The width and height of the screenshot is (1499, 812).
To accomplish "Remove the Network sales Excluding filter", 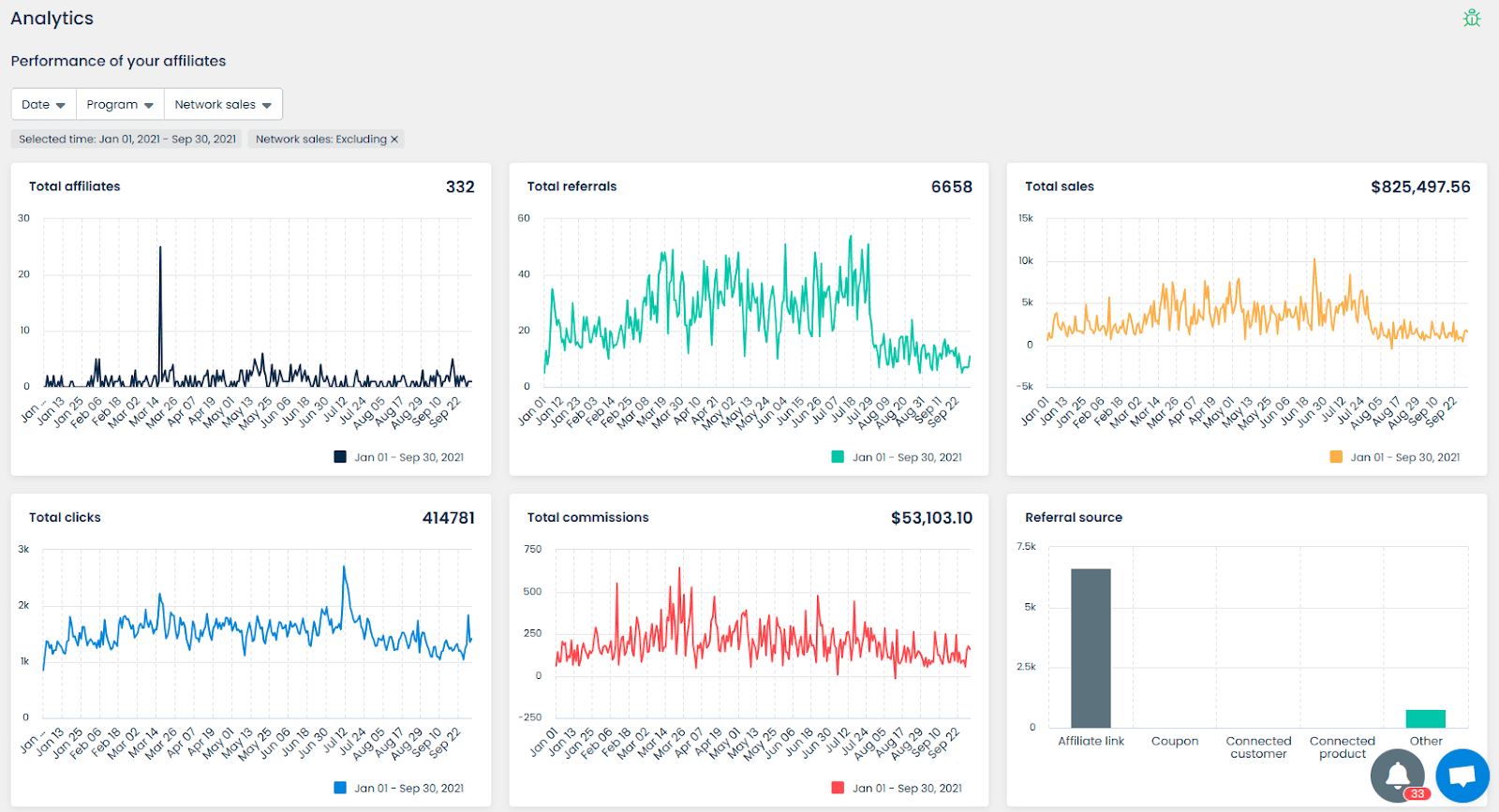I will 394,140.
